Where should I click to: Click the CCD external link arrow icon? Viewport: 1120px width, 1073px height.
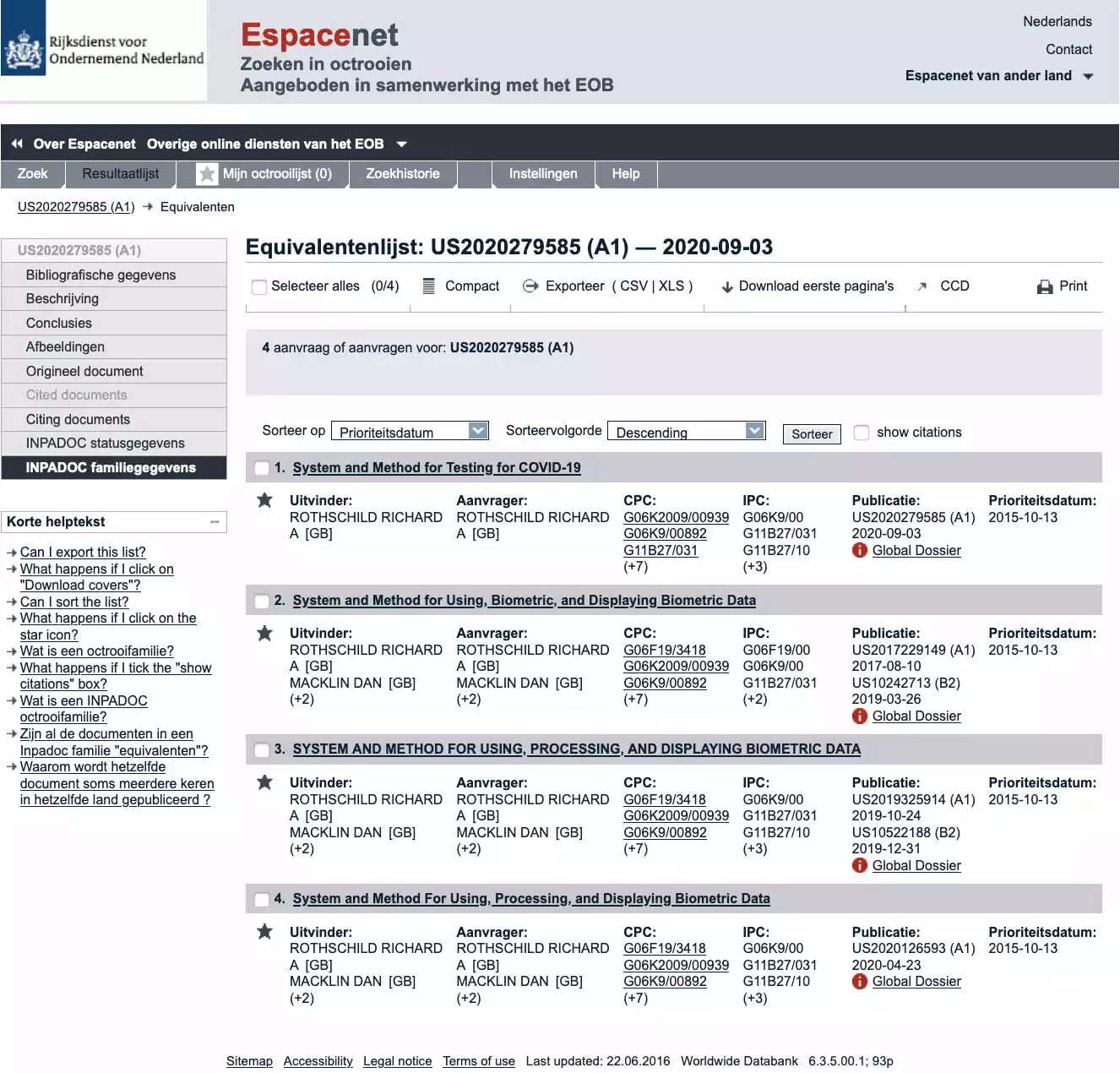click(922, 286)
